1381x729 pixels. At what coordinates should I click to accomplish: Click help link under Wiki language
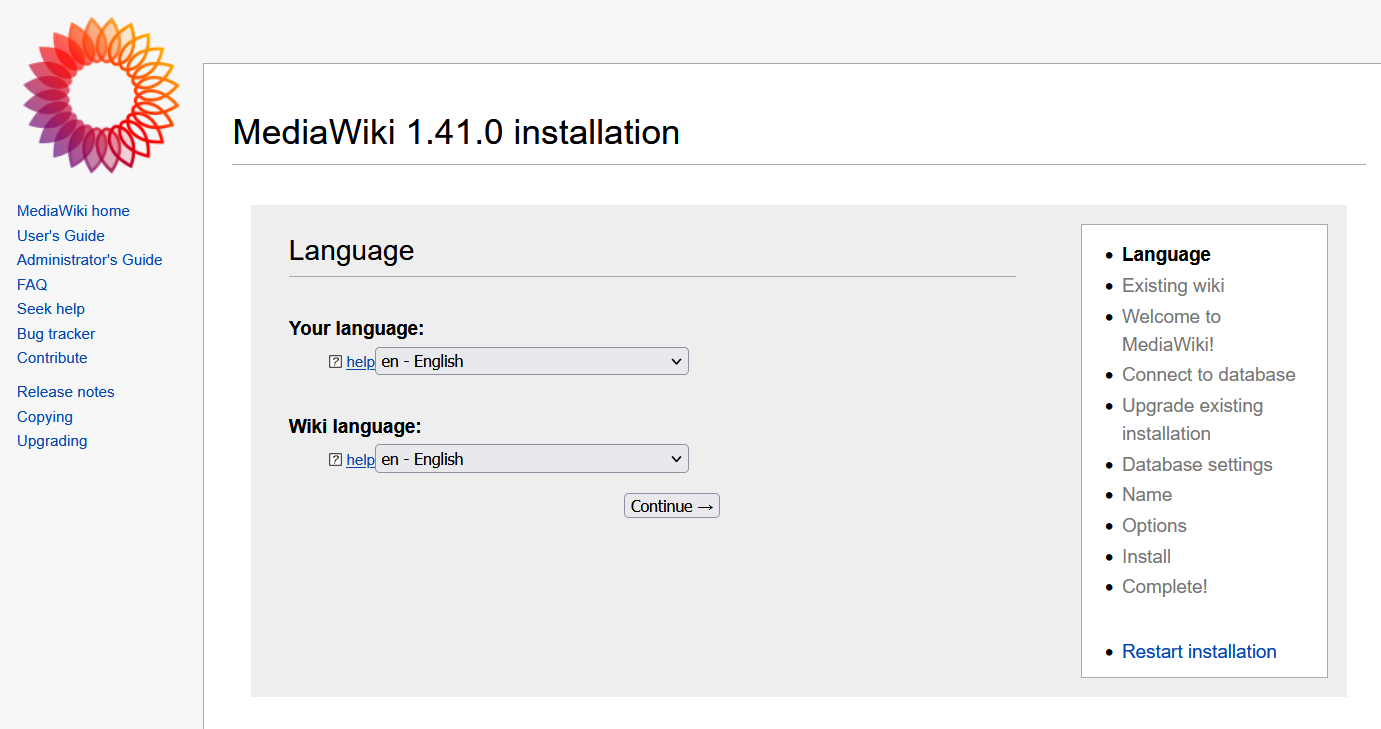[360, 460]
